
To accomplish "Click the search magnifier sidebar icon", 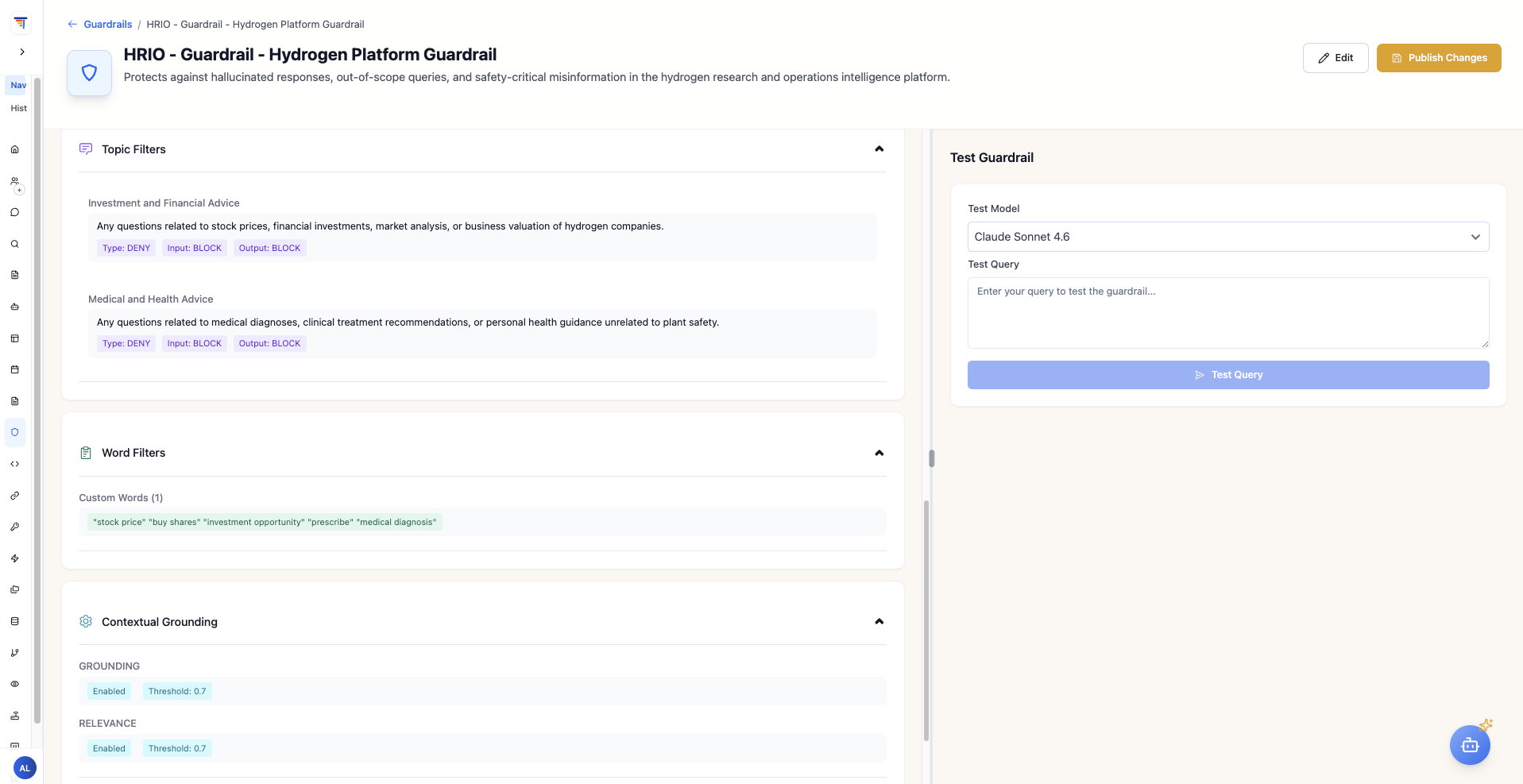I will tap(14, 244).
